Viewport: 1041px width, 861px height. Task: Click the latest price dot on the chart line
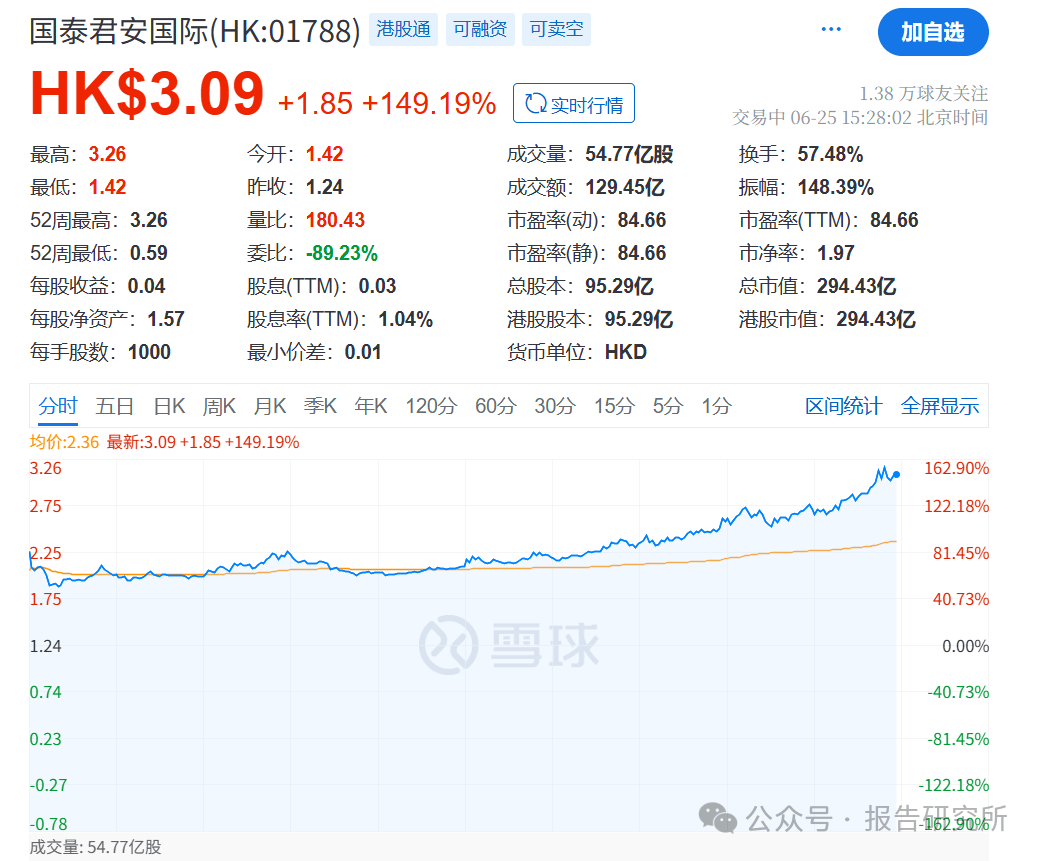click(896, 475)
